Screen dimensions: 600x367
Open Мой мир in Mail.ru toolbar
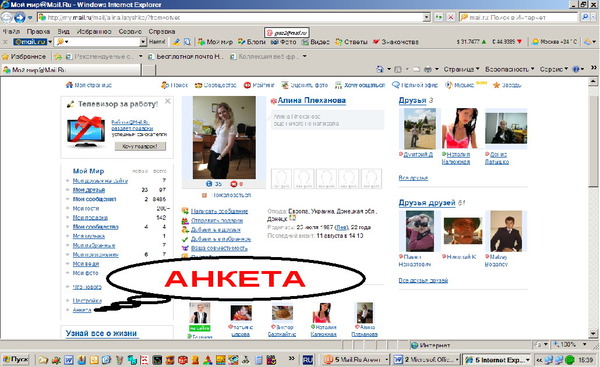[x=215, y=42]
